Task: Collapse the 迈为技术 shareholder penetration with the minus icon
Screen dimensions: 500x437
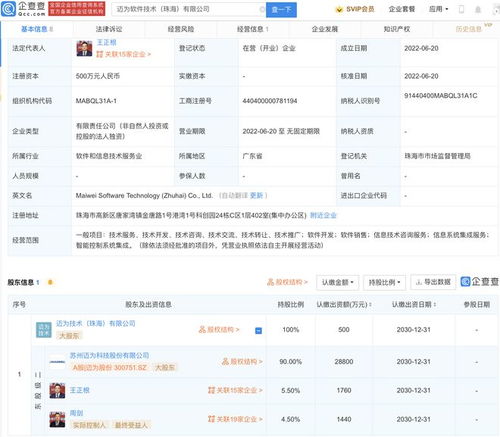Action: pos(258,331)
